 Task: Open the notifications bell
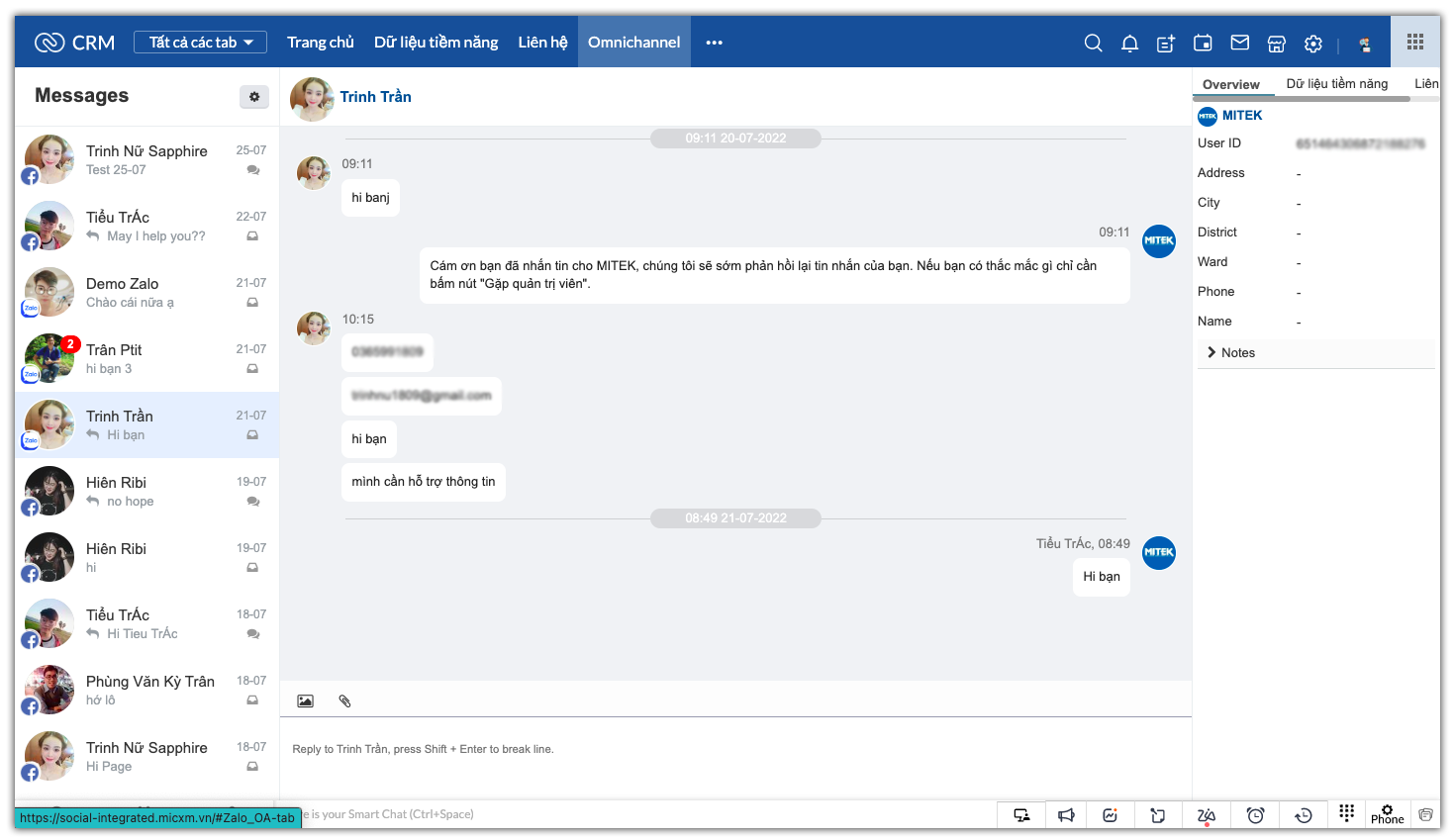(x=1129, y=43)
